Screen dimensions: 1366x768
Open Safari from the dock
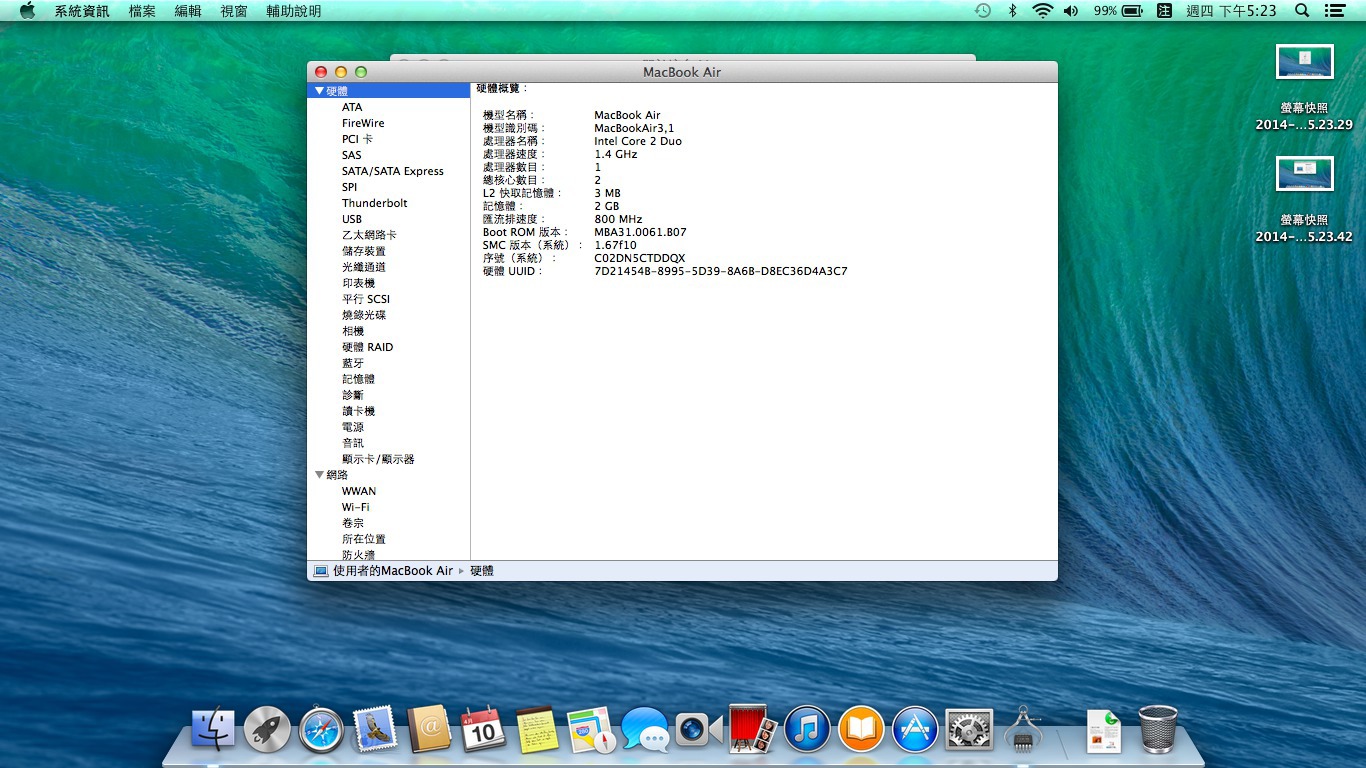(x=321, y=731)
